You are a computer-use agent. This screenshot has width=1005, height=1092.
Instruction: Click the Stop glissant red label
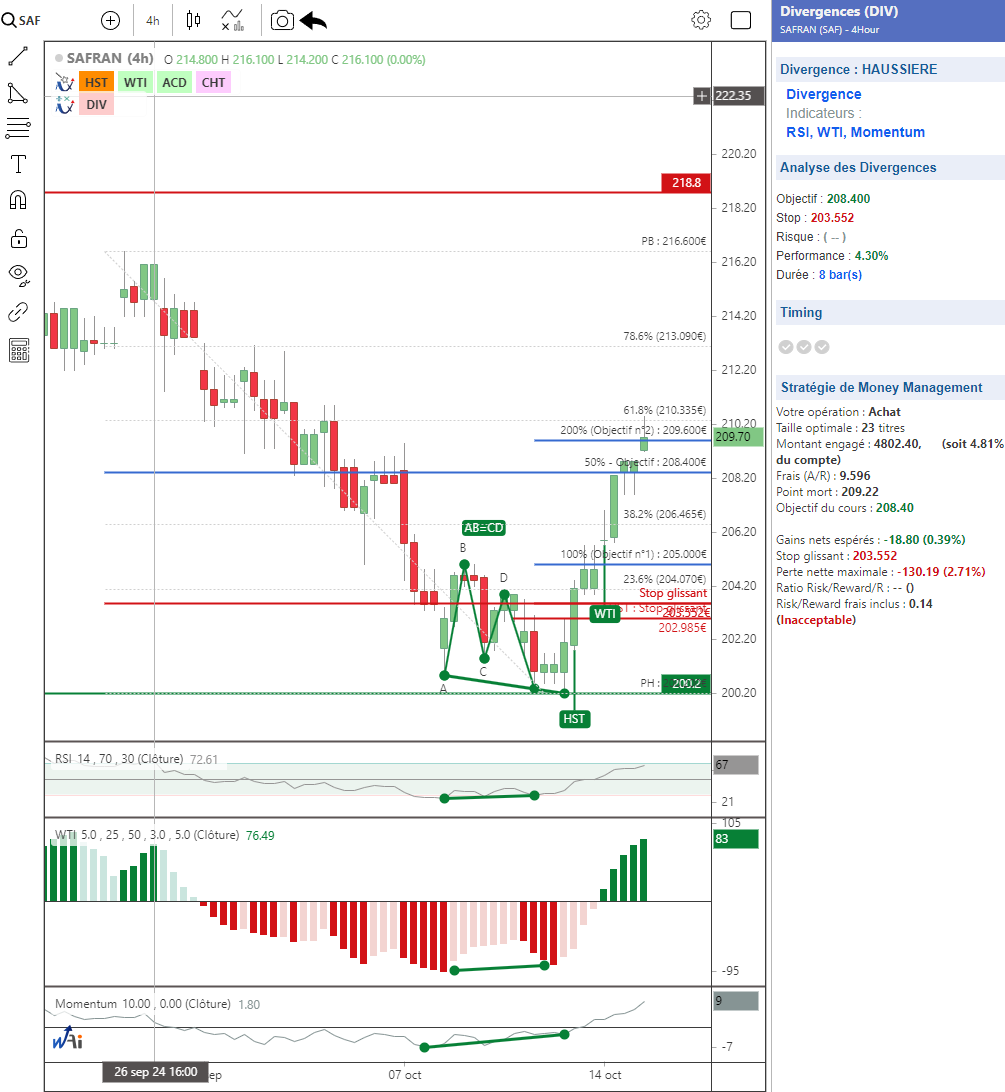click(x=673, y=593)
